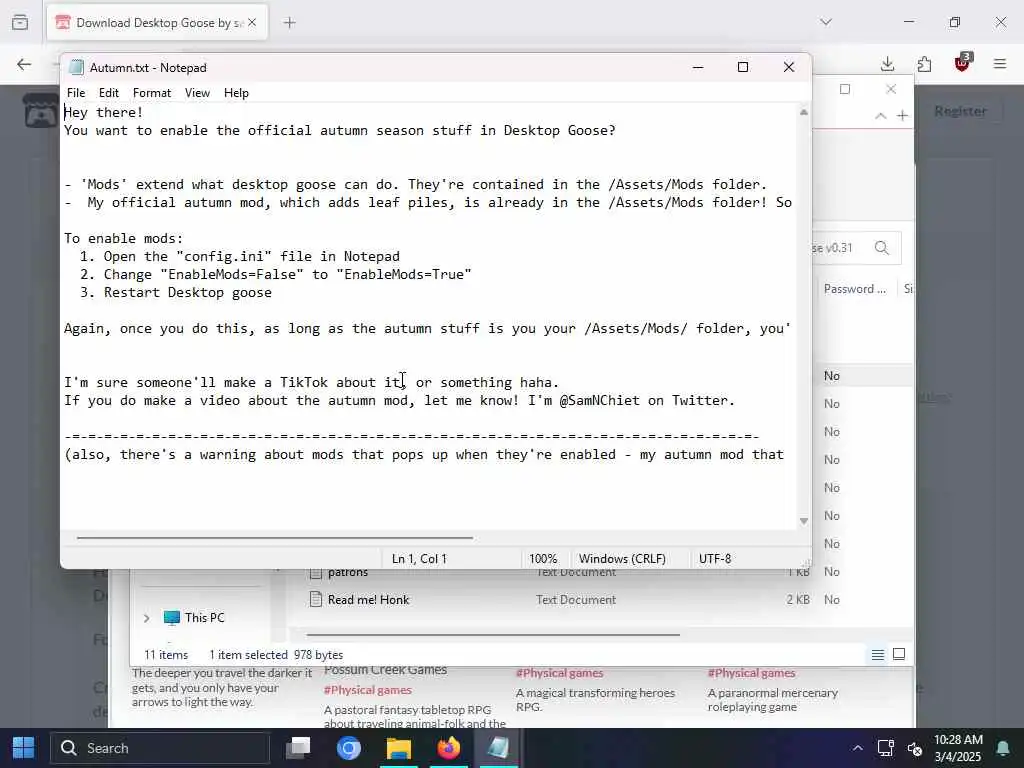Go back in the browser
The image size is (1024, 768).
point(24,64)
